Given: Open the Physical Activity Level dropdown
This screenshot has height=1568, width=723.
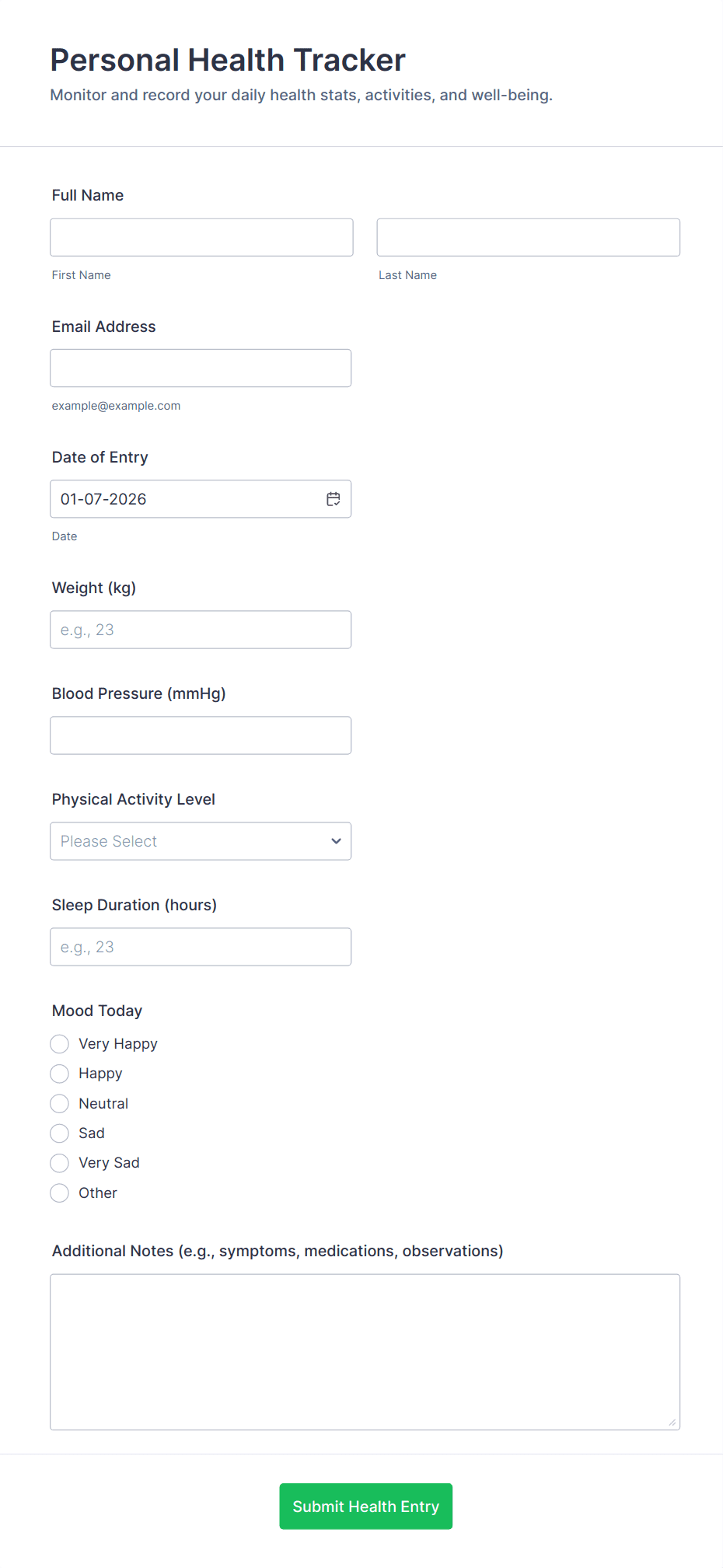Looking at the screenshot, I should (201, 841).
